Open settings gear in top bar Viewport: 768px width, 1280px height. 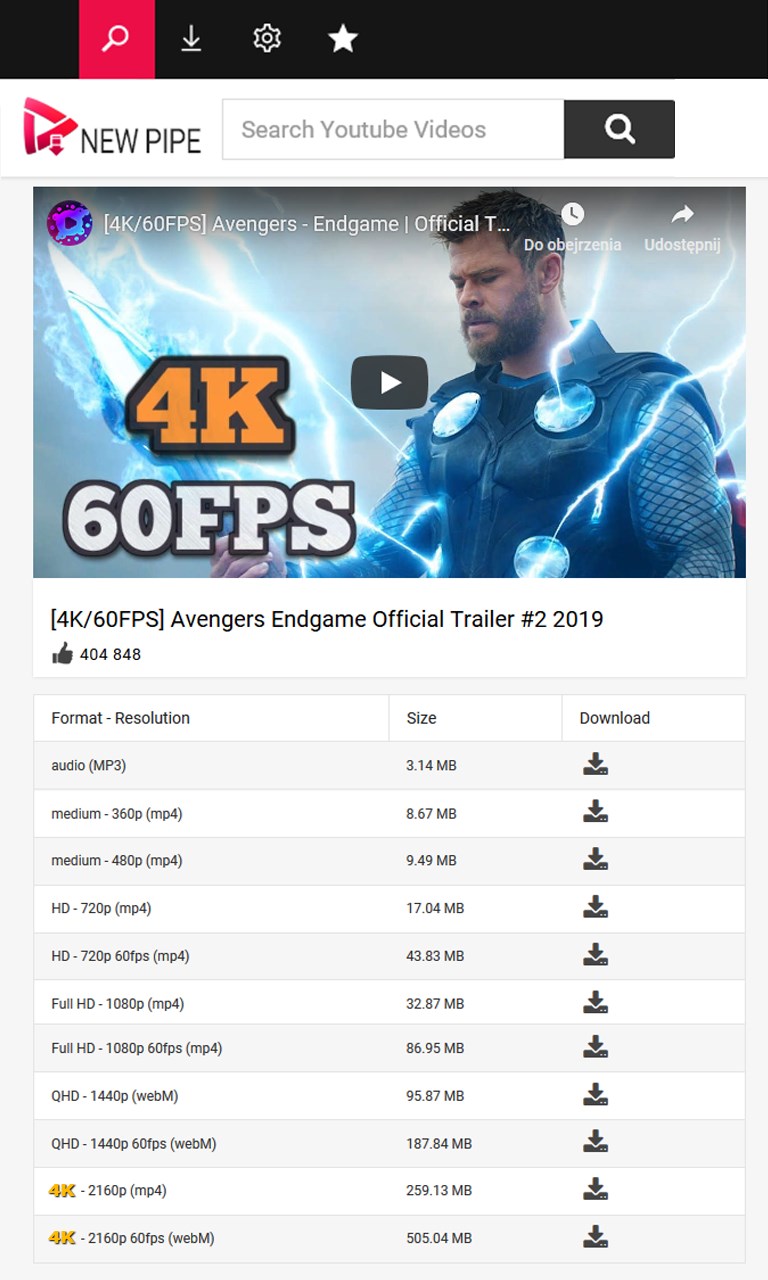[266, 39]
